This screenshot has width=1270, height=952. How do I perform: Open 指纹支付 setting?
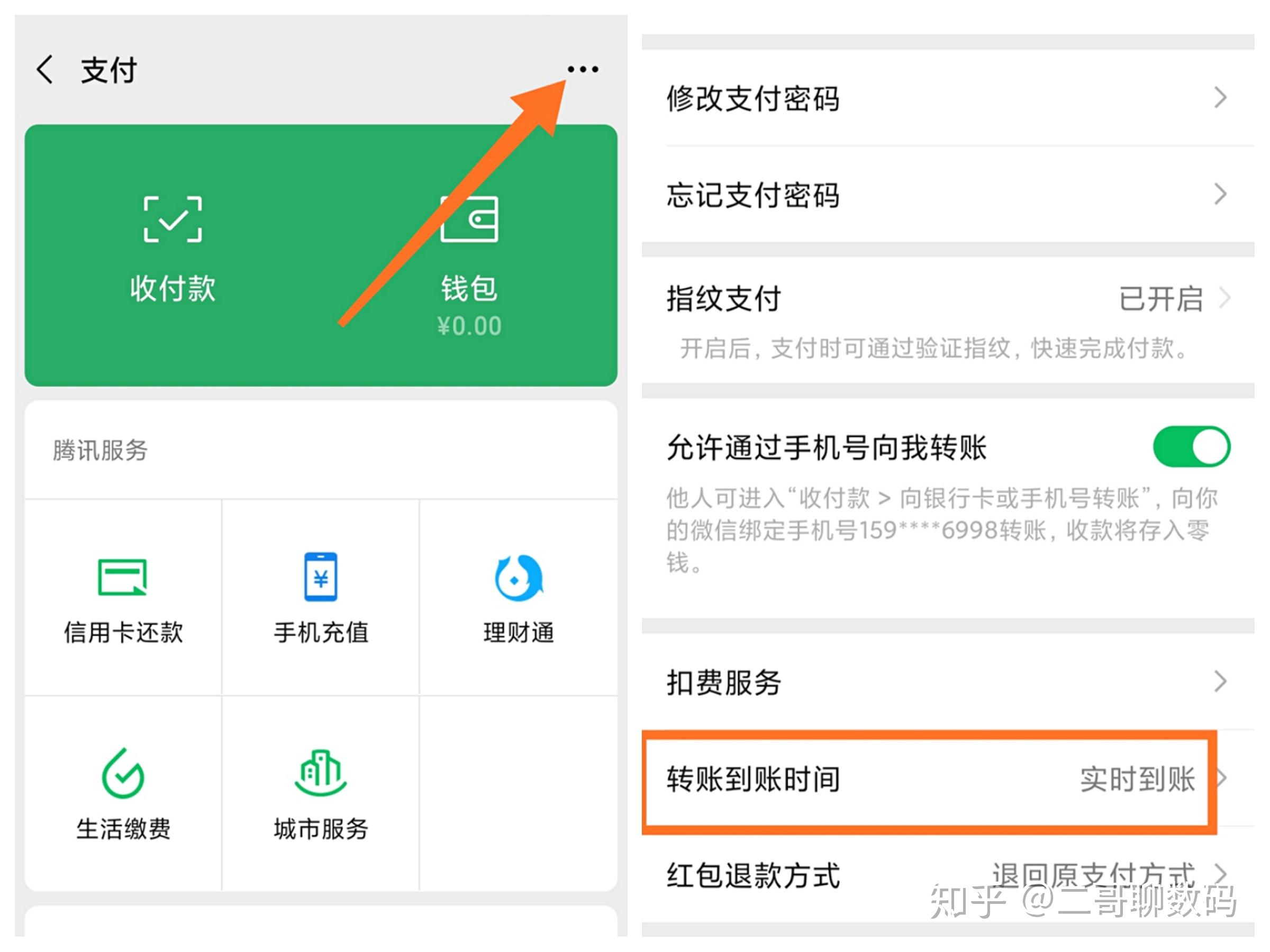[947, 319]
